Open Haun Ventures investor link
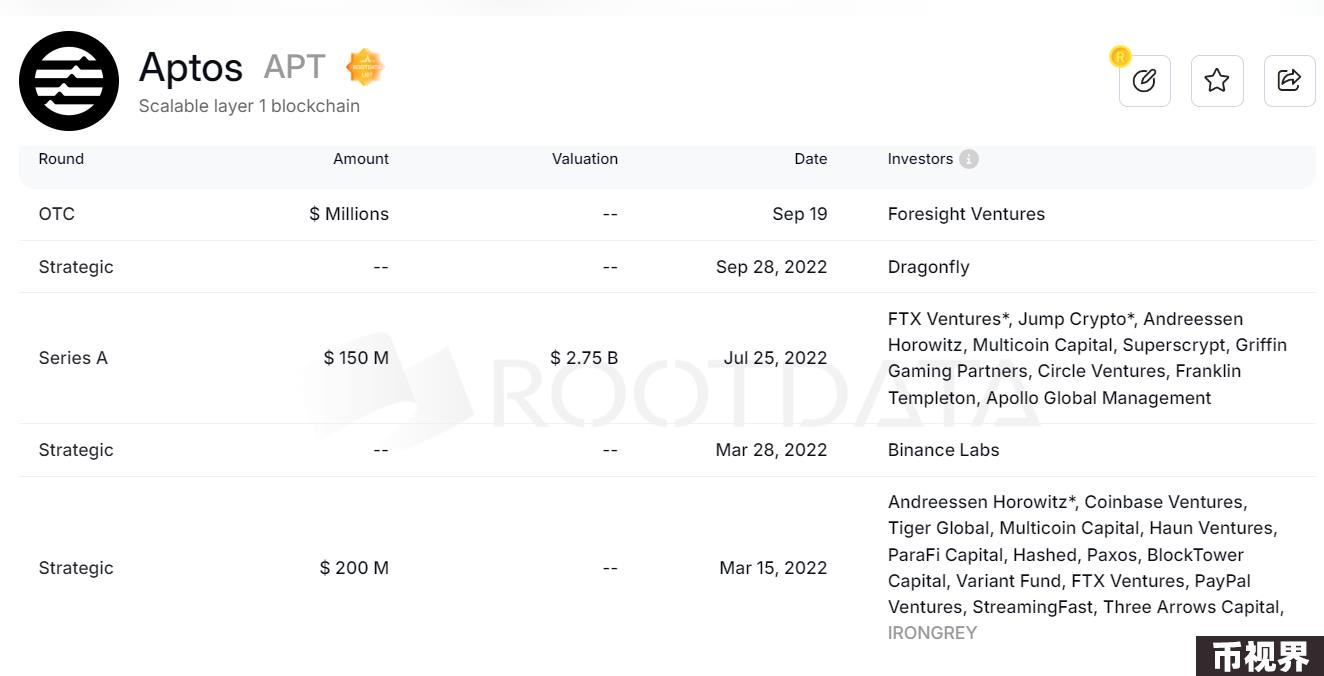 [x=1211, y=528]
